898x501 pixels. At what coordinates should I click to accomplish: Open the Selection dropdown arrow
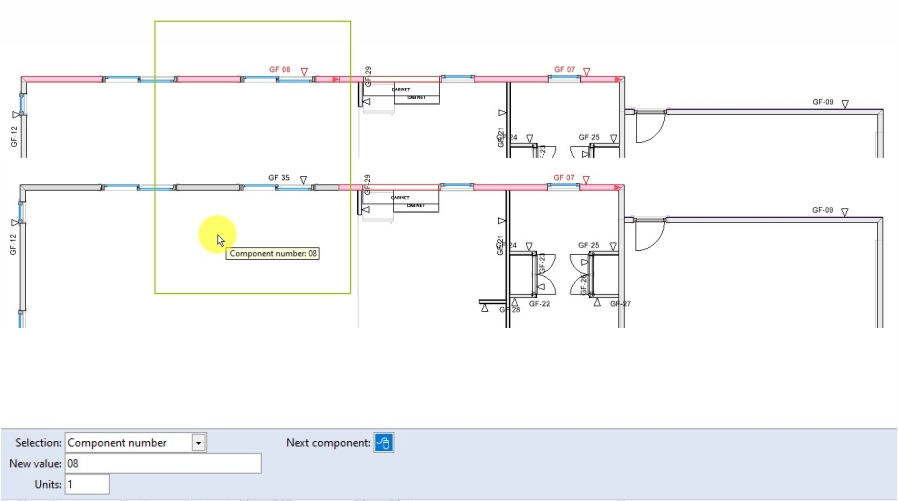click(x=199, y=443)
